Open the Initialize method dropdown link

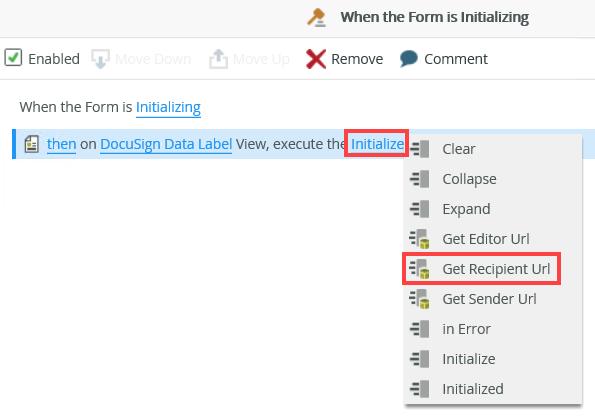[377, 144]
